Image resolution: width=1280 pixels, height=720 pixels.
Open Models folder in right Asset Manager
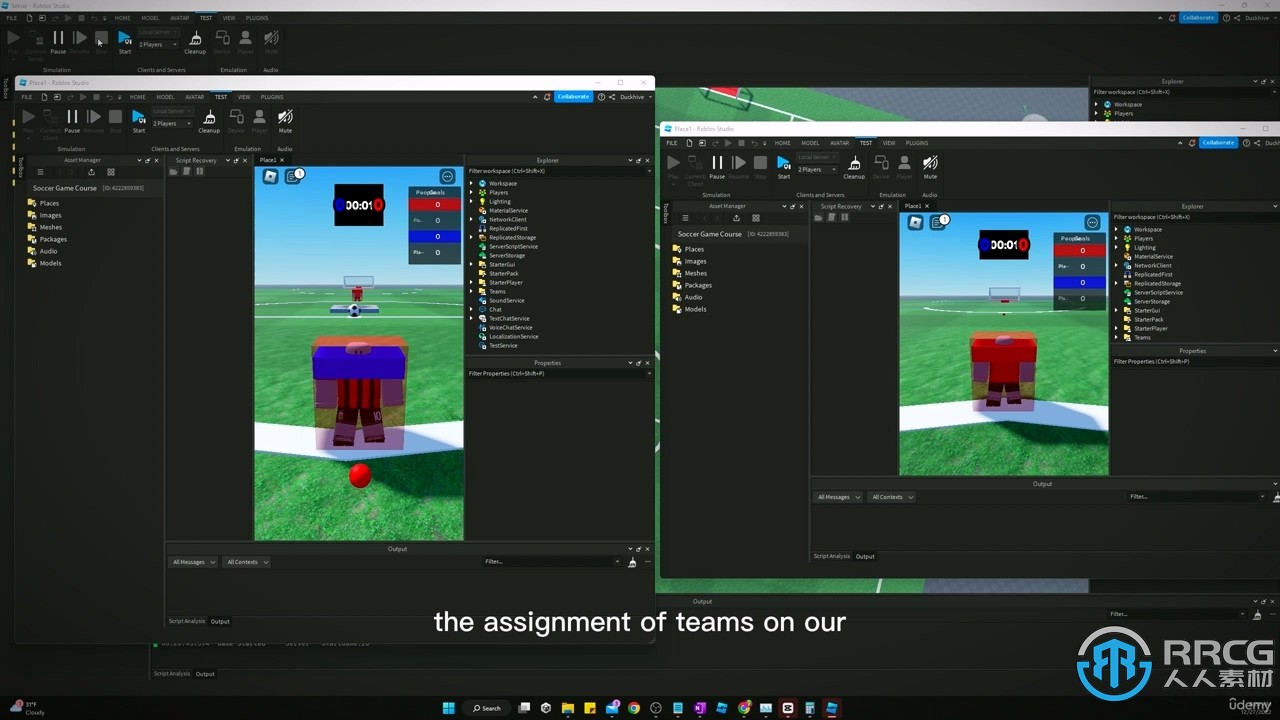(x=690, y=309)
